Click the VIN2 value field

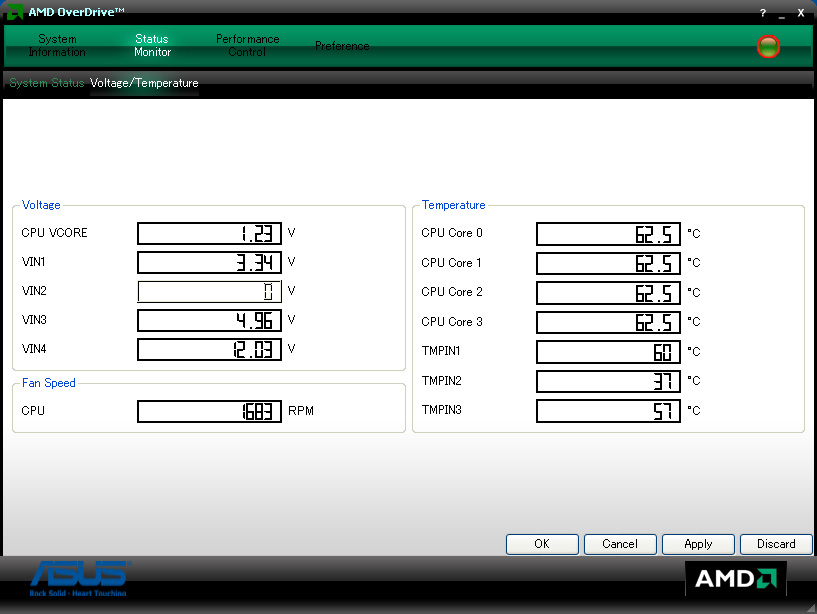(x=209, y=291)
